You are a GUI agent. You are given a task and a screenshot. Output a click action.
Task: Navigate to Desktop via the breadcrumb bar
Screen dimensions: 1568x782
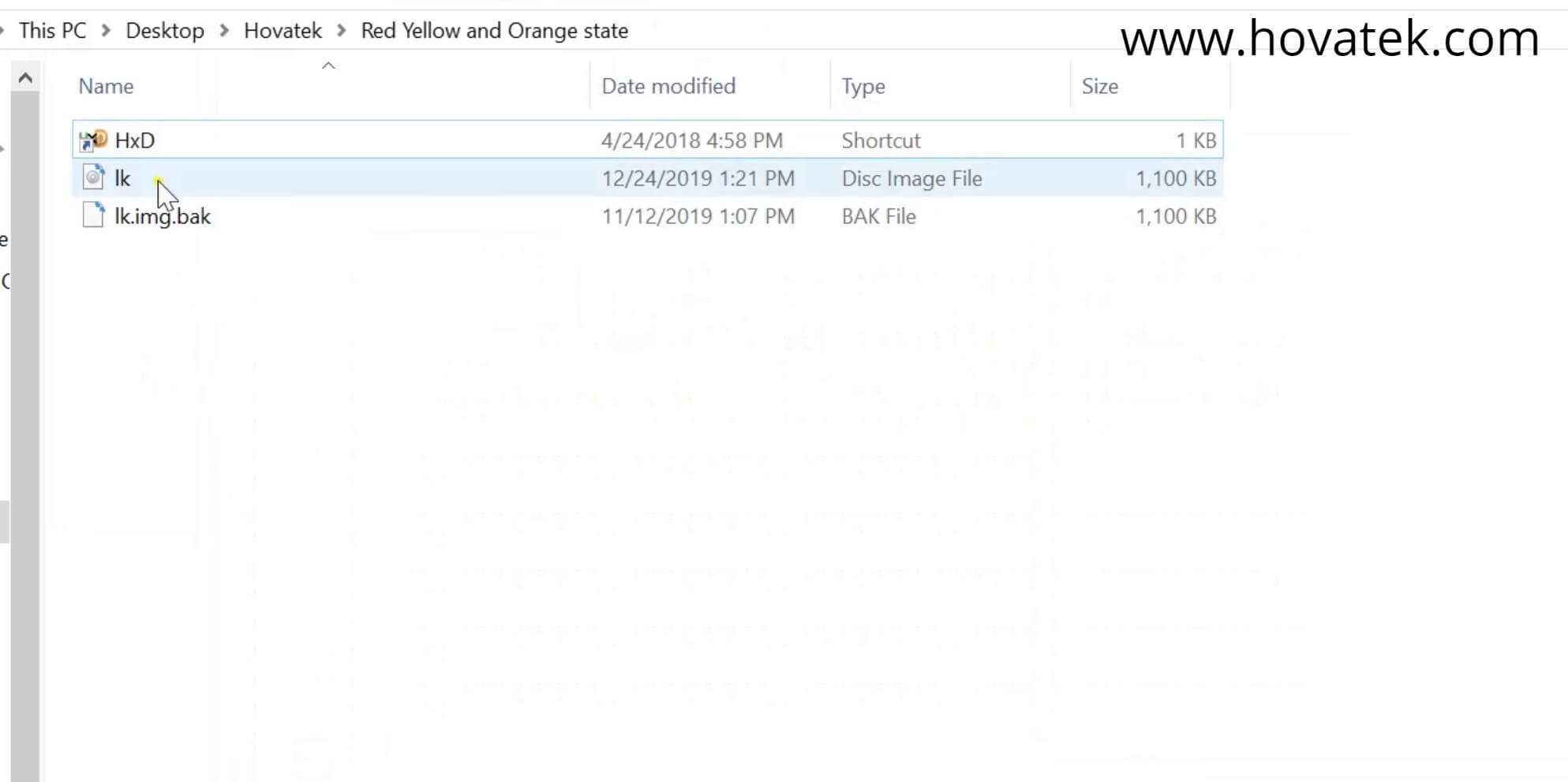pyautogui.click(x=164, y=30)
